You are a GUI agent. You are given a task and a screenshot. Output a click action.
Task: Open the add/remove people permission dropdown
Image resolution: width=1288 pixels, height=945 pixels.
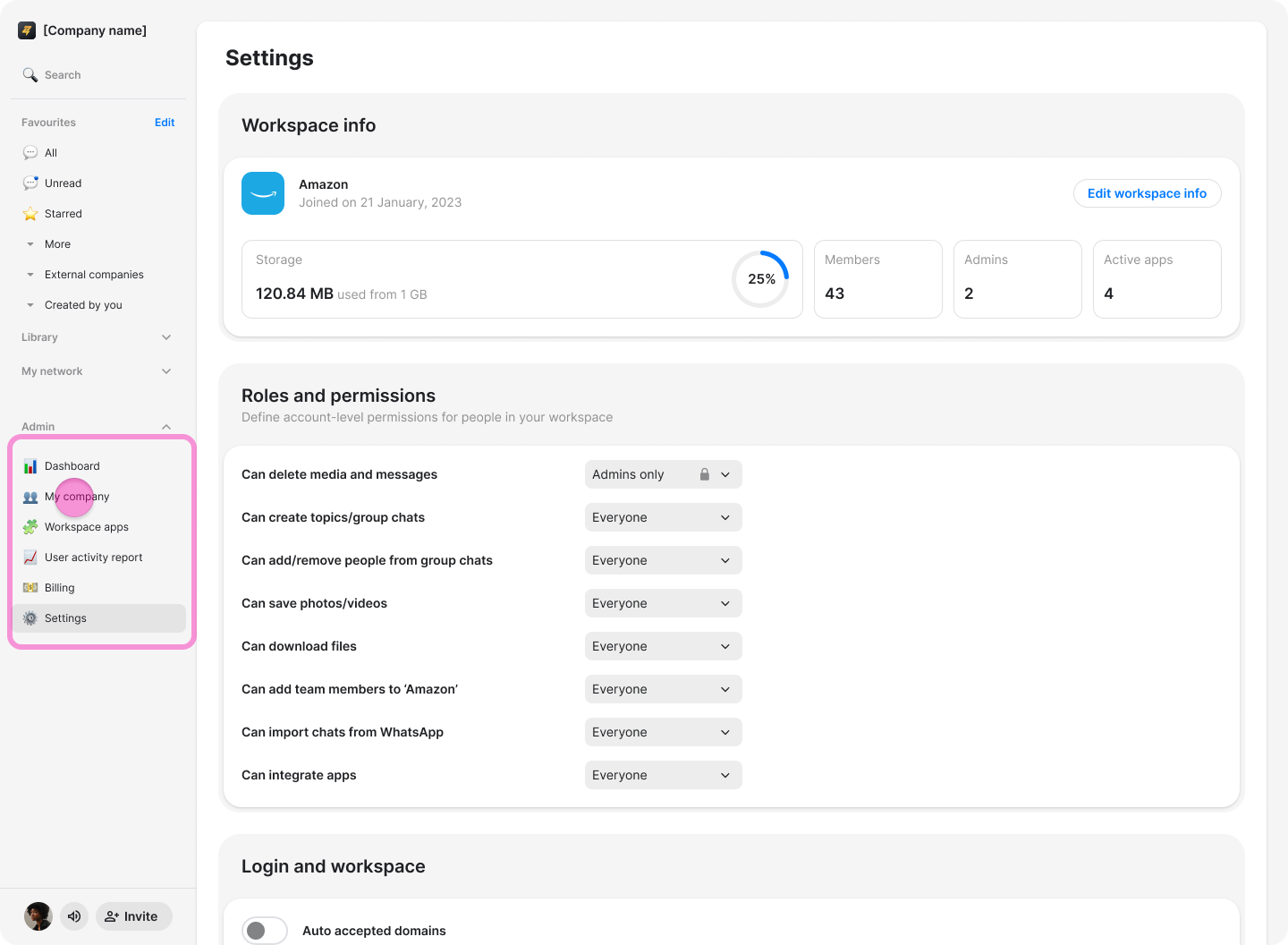click(664, 560)
